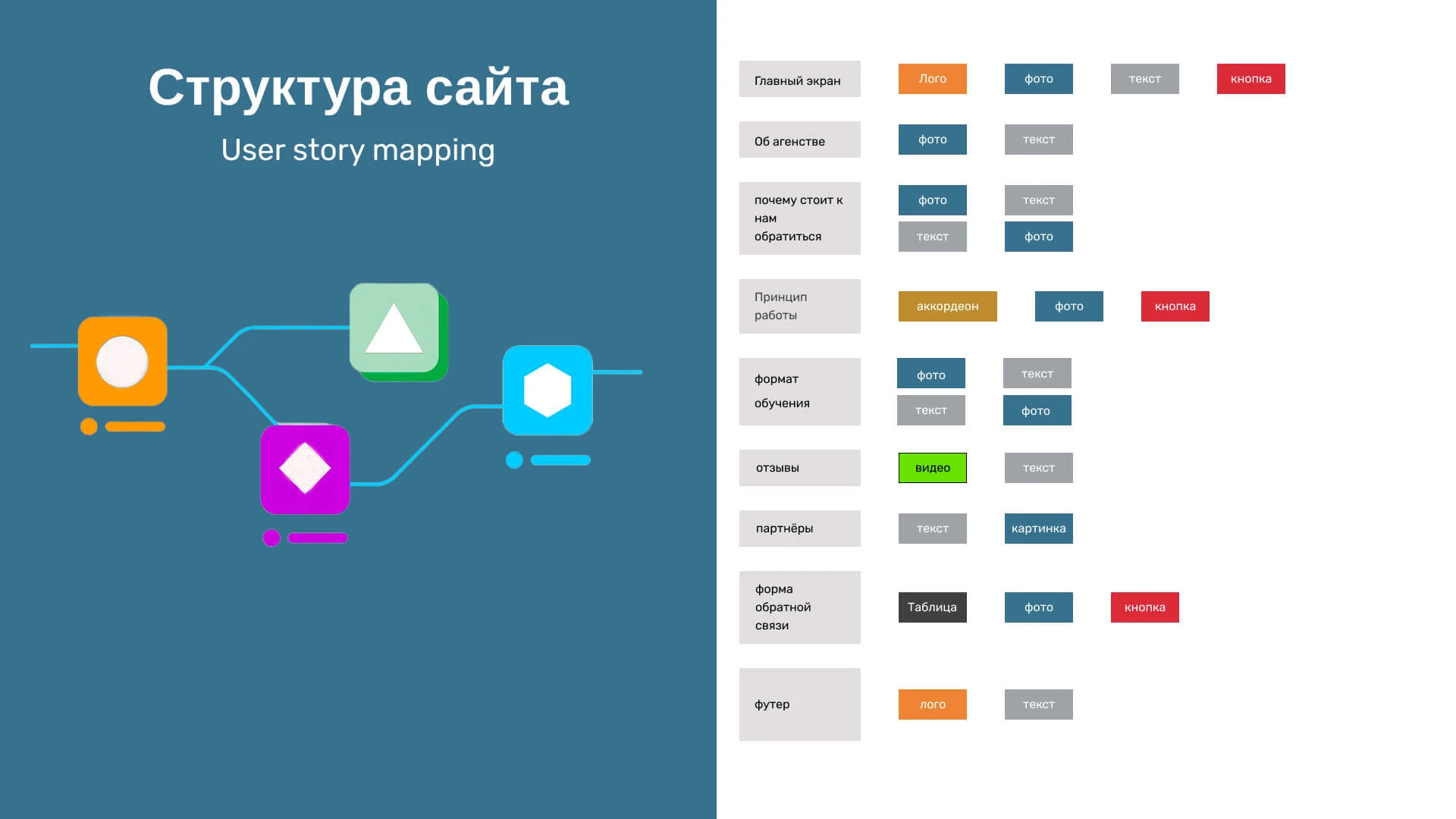The height and width of the screenshot is (819, 1456).
Task: Click the cyan bar under hexagon node
Action: coord(560,460)
